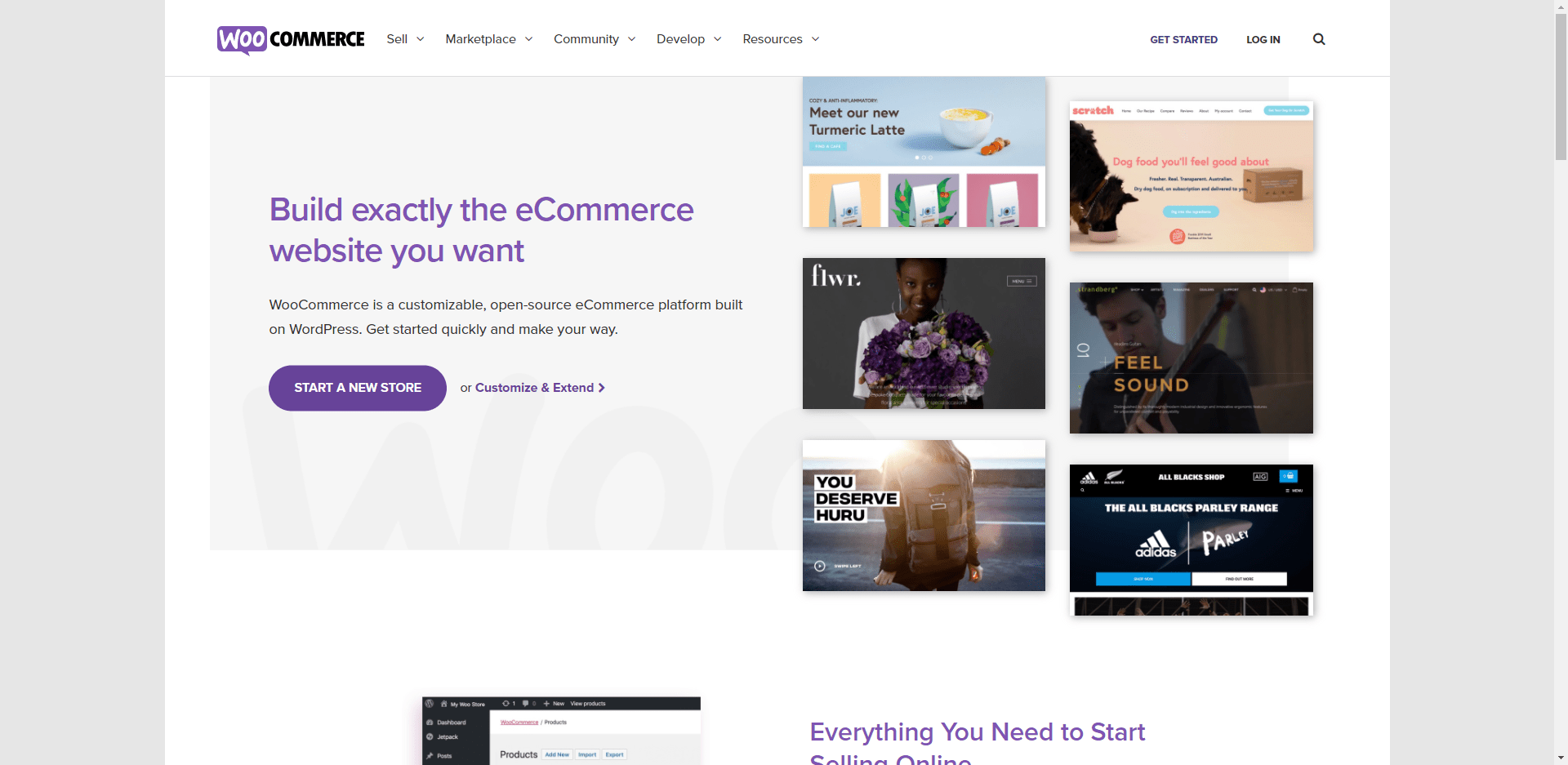The width and height of the screenshot is (1568, 765).
Task: Click the Start a New Store button
Action: (358, 388)
